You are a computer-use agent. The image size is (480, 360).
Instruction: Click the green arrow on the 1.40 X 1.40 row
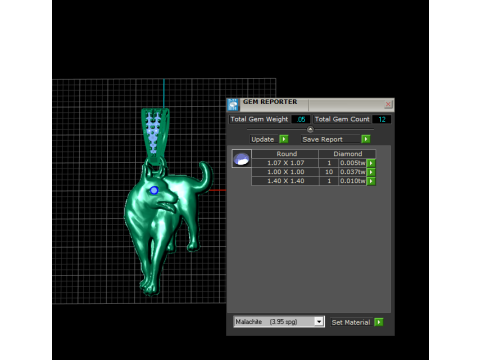click(371, 181)
